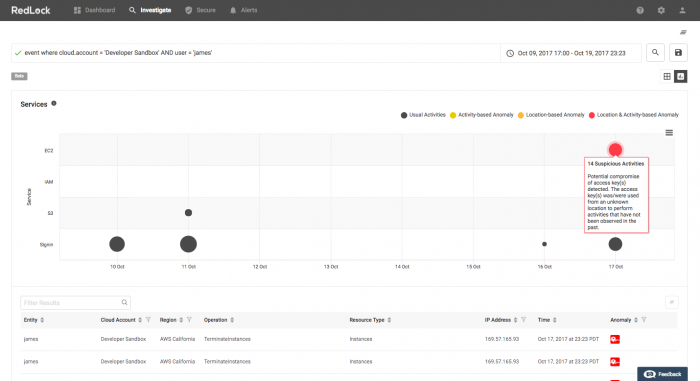Open the Dashboard page
The height and width of the screenshot is (381, 700).
click(94, 10)
